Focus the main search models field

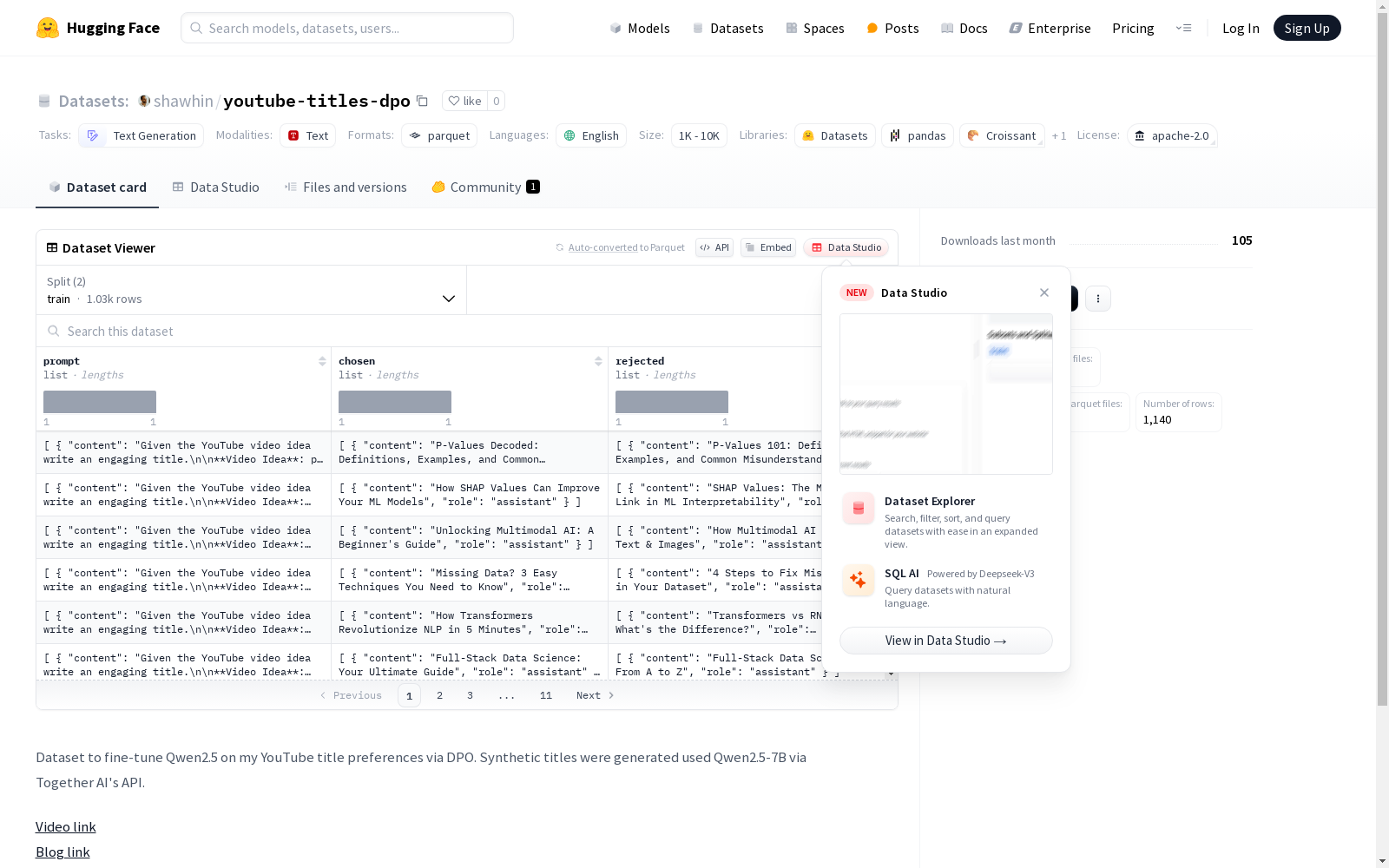click(x=347, y=28)
